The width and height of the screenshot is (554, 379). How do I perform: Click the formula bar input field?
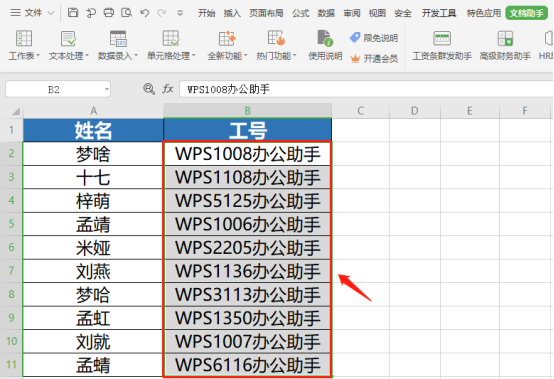click(x=366, y=89)
